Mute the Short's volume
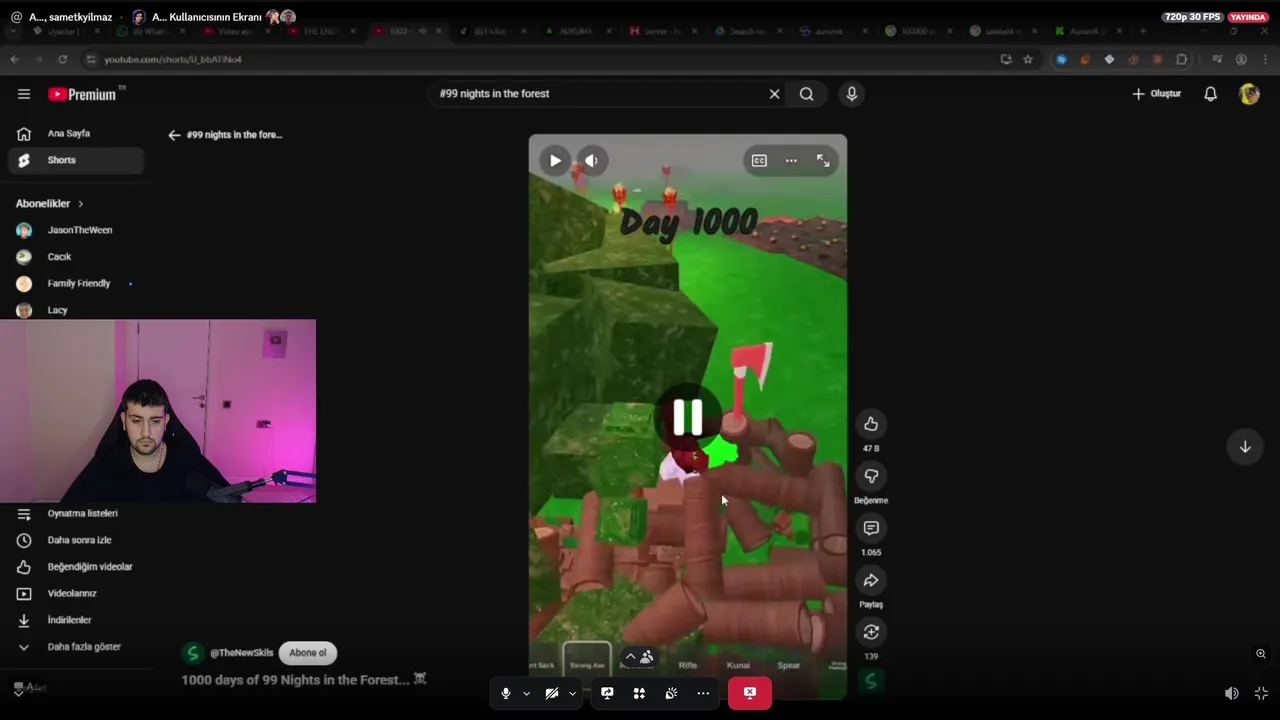The width and height of the screenshot is (1280, 720). point(591,161)
